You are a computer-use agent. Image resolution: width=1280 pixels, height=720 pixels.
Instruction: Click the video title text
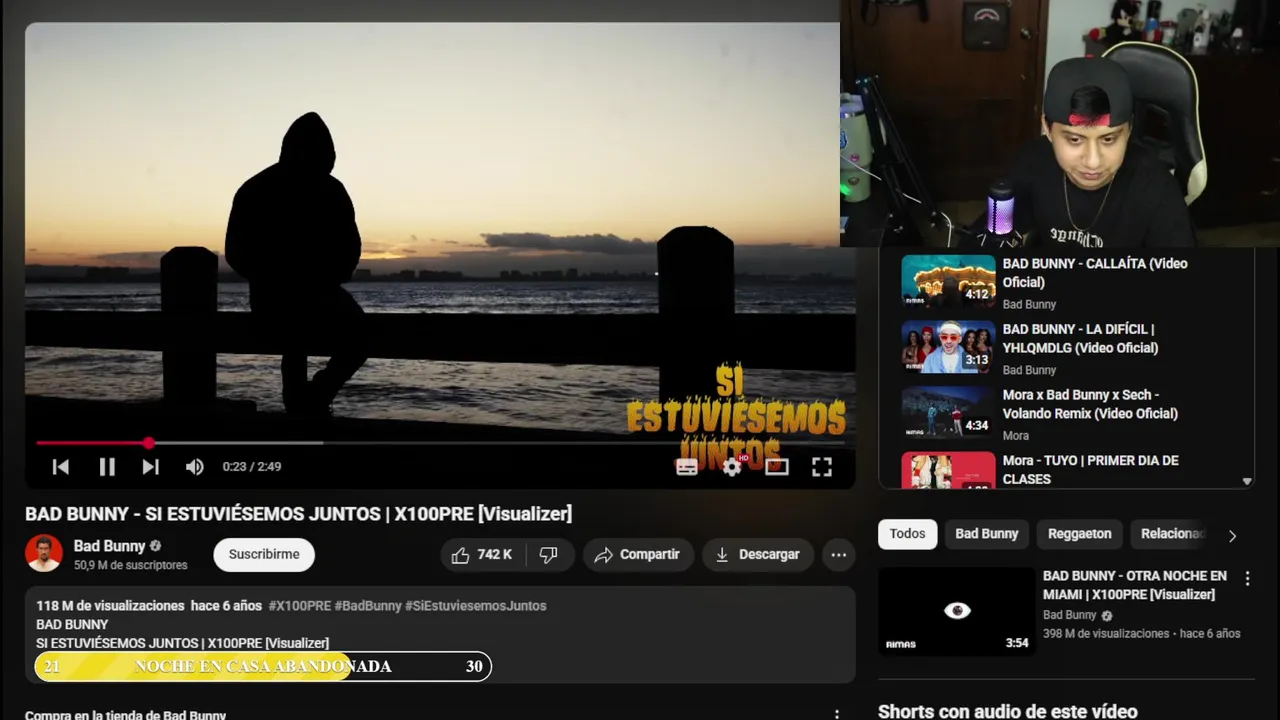pos(298,514)
